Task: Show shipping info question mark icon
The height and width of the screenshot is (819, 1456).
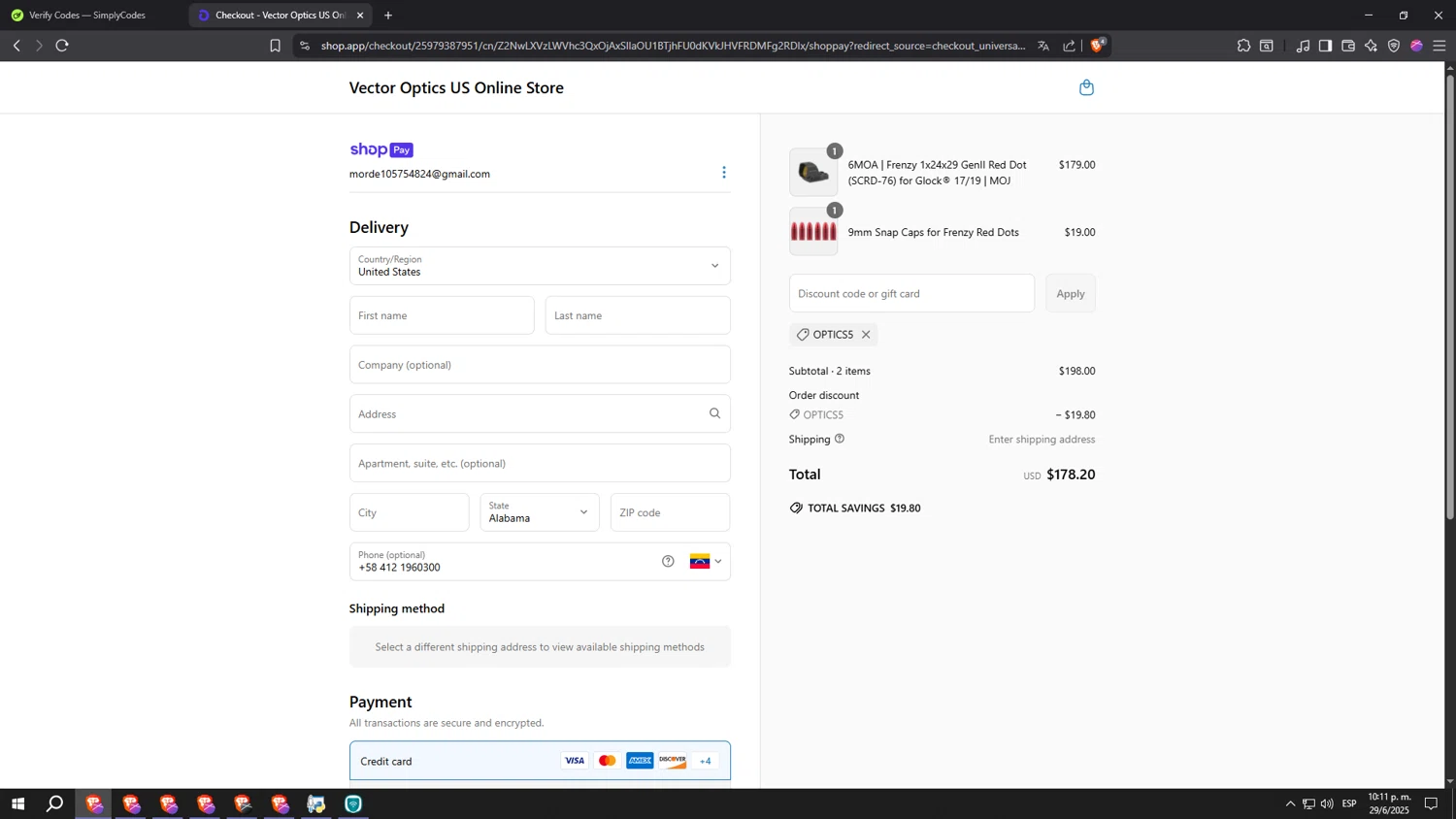Action: click(x=840, y=439)
